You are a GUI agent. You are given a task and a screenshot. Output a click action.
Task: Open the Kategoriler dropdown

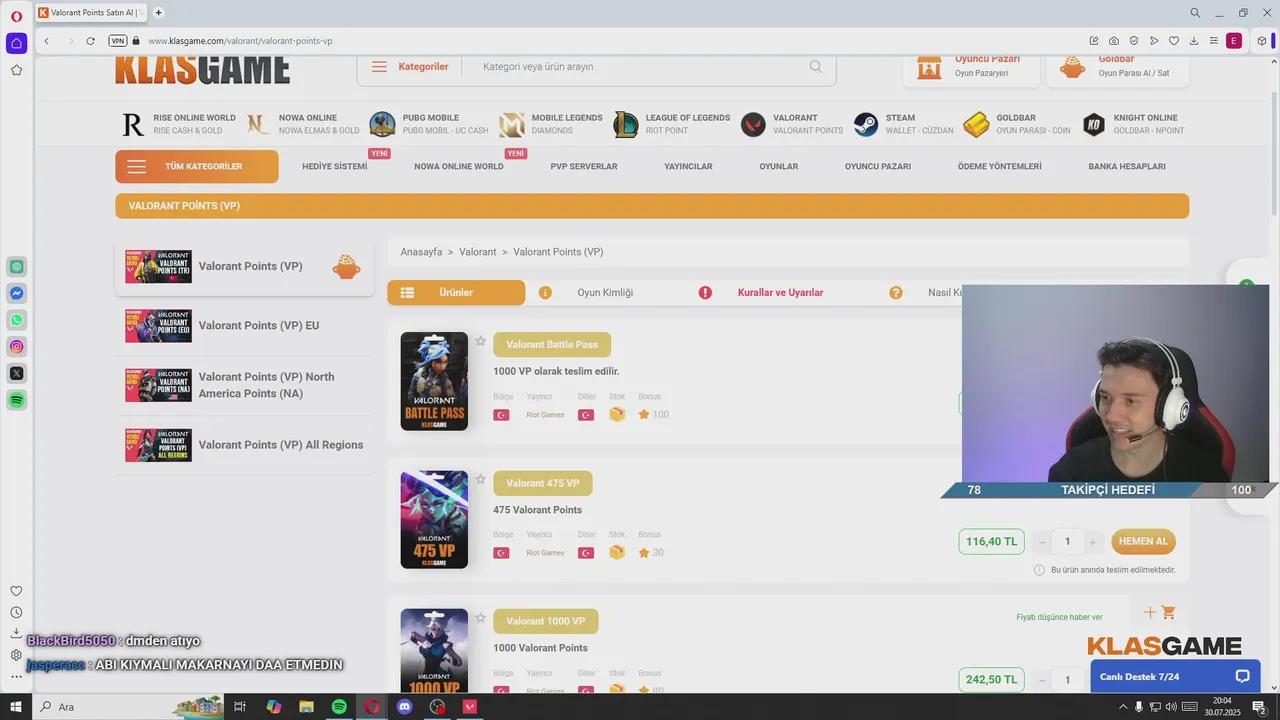click(x=410, y=66)
